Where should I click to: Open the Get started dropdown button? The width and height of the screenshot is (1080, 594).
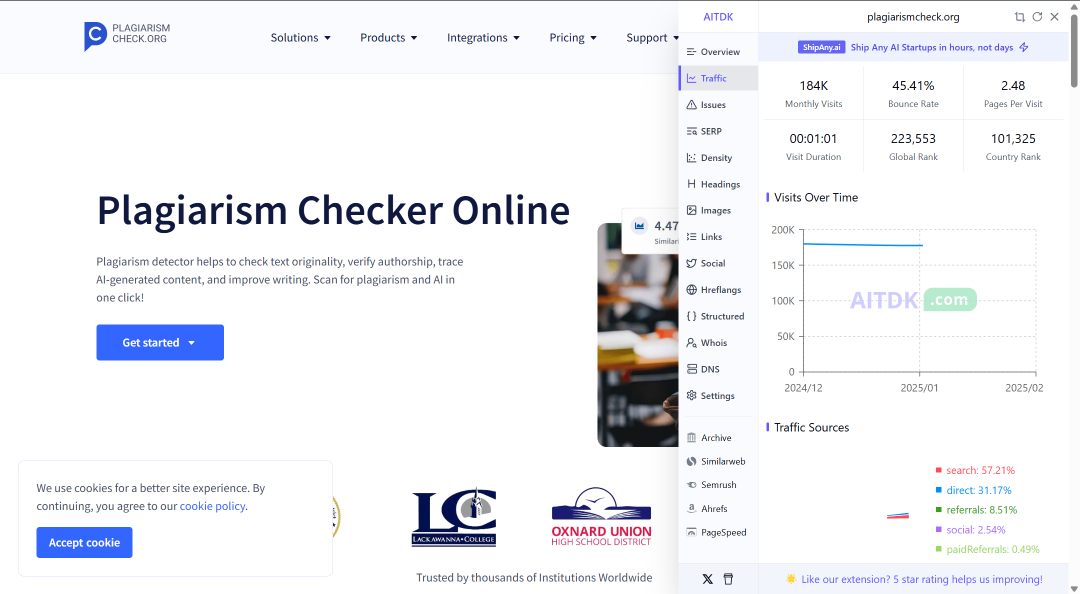[160, 342]
